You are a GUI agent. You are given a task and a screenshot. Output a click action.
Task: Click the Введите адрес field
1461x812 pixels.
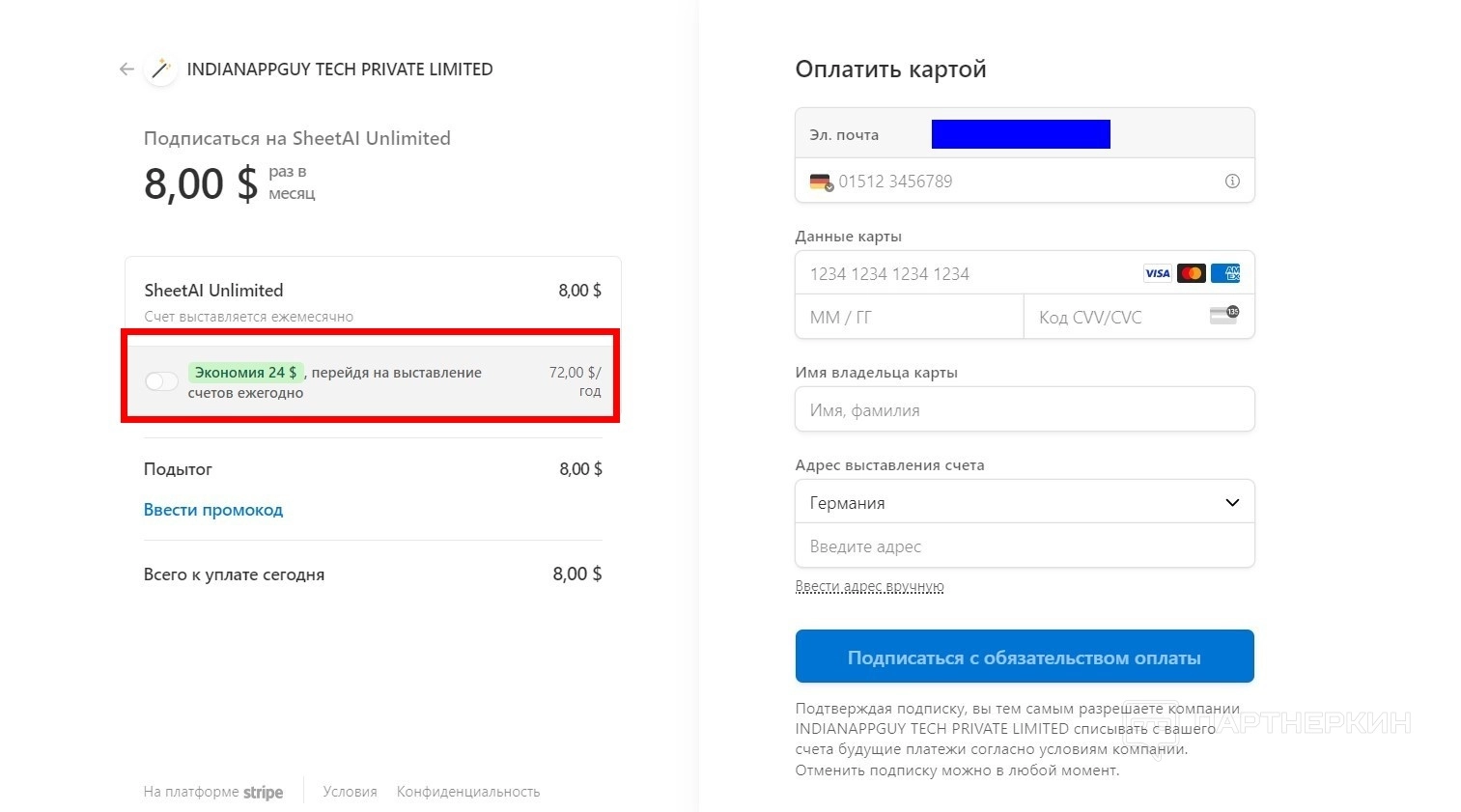point(1024,546)
